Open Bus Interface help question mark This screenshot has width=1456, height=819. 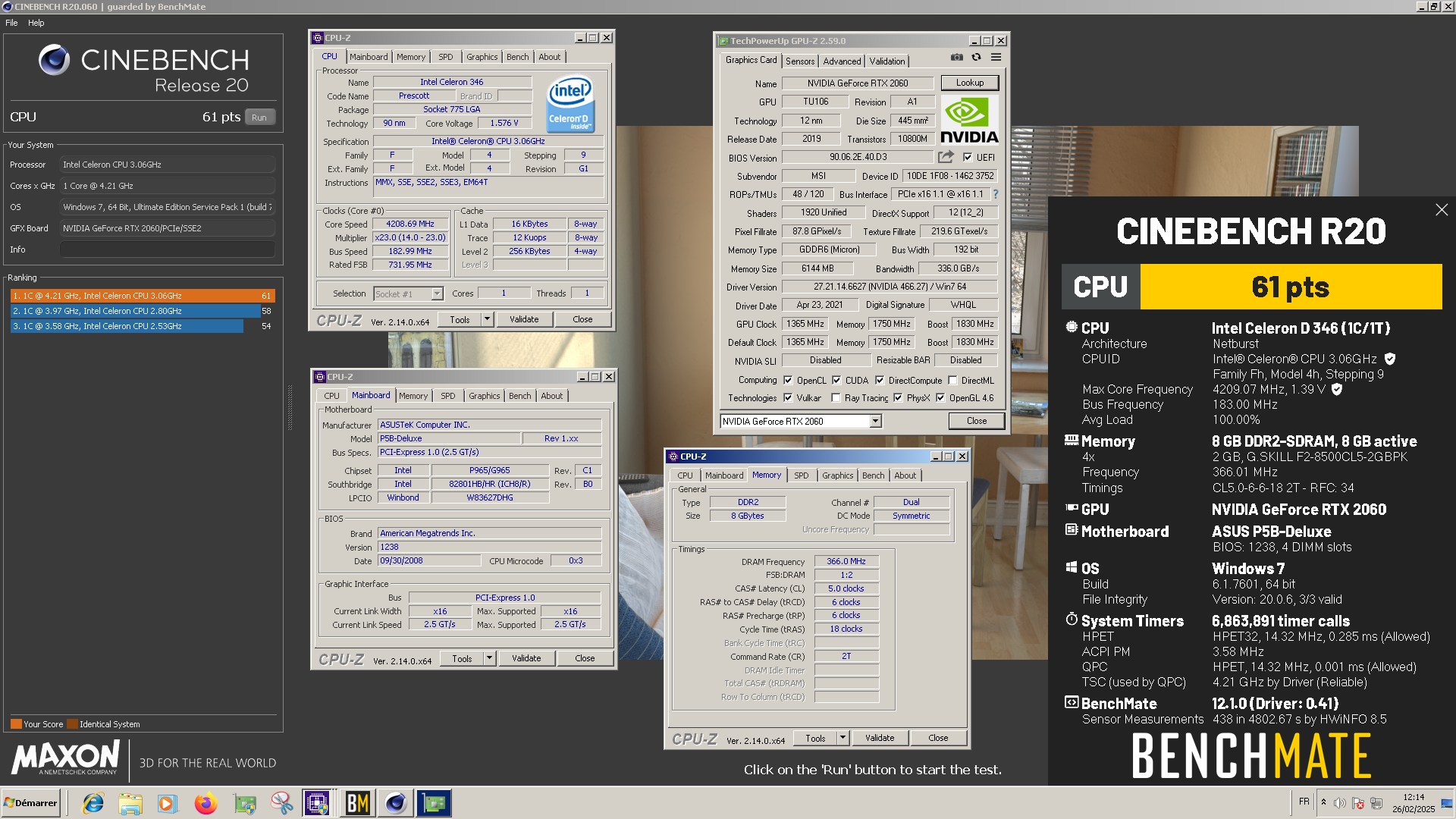click(x=996, y=194)
